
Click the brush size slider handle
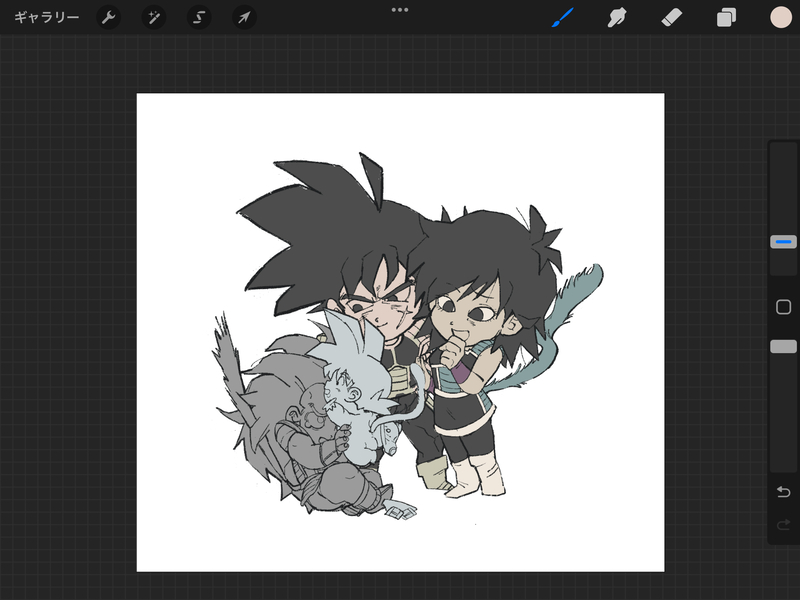coord(783,242)
